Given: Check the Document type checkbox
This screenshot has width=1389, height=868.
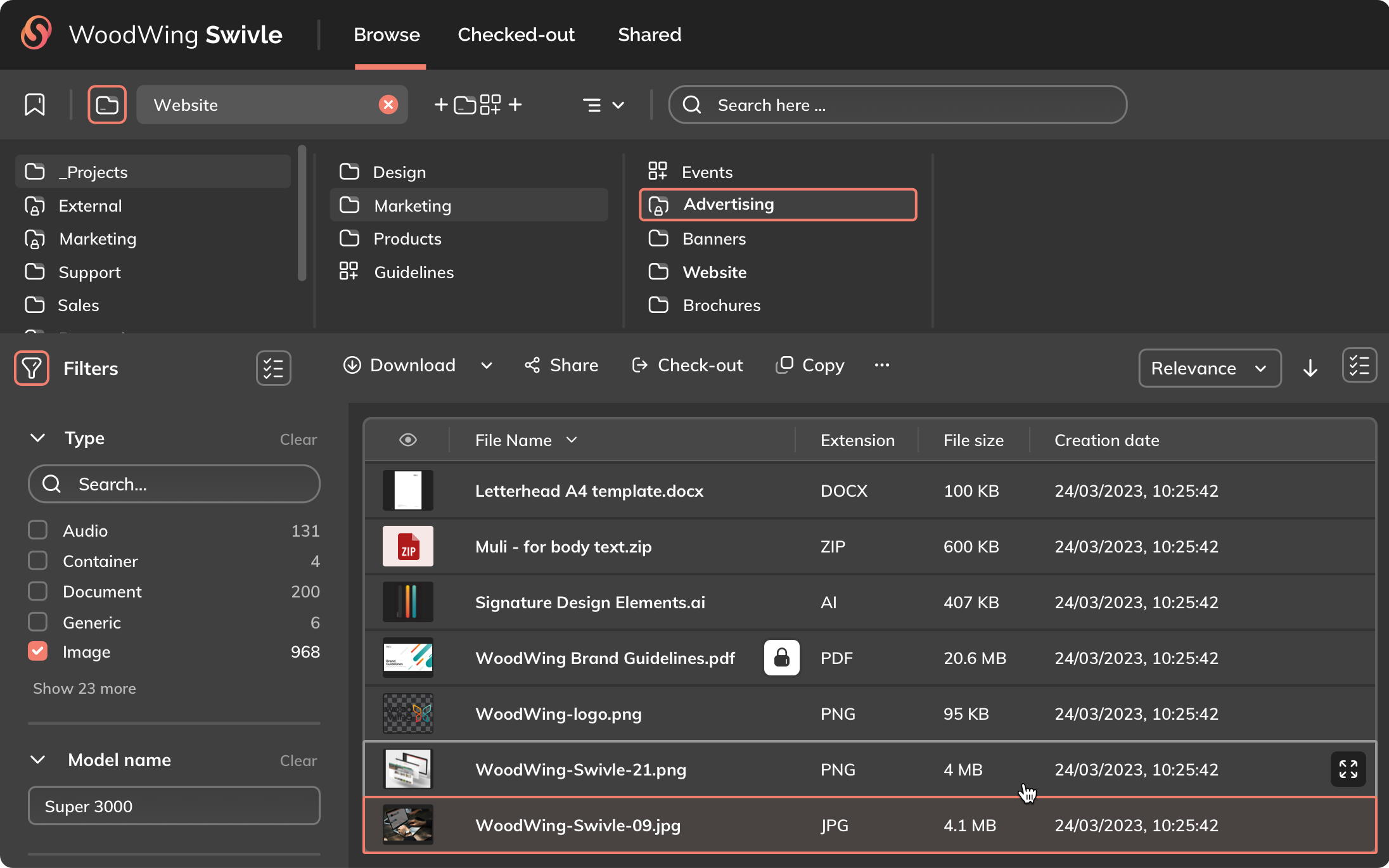Looking at the screenshot, I should coord(38,591).
